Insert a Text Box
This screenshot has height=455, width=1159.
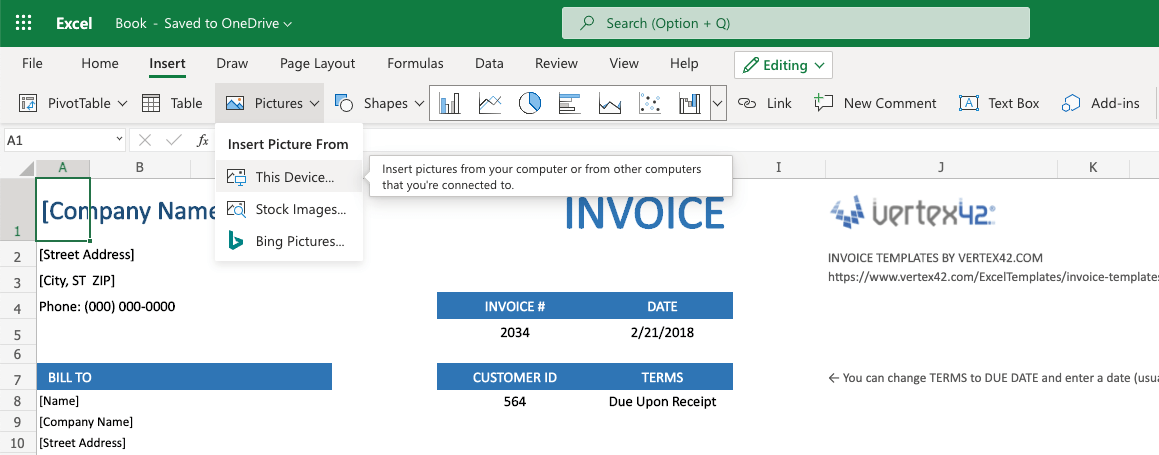pos(1000,103)
